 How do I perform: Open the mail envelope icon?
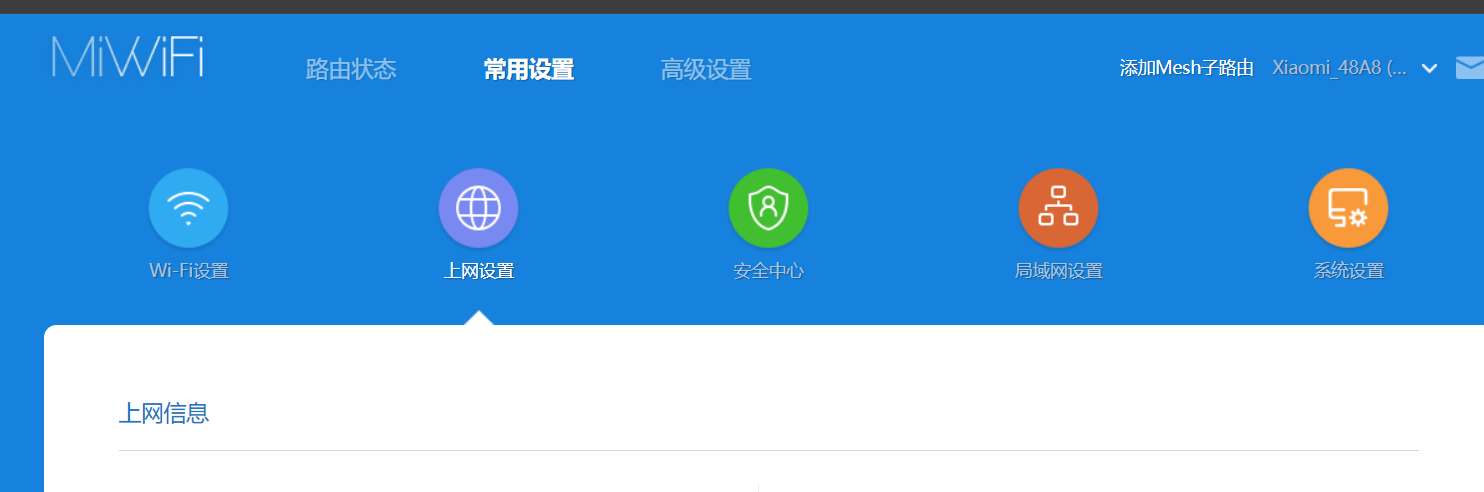[x=1470, y=68]
